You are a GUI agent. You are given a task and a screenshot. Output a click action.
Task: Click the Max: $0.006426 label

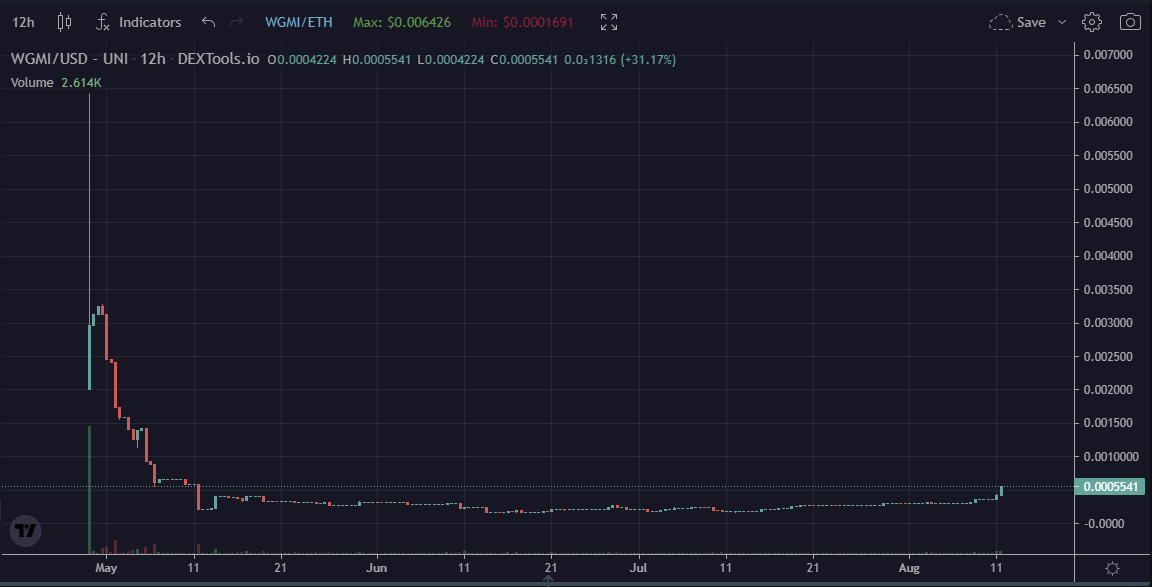[x=400, y=22]
